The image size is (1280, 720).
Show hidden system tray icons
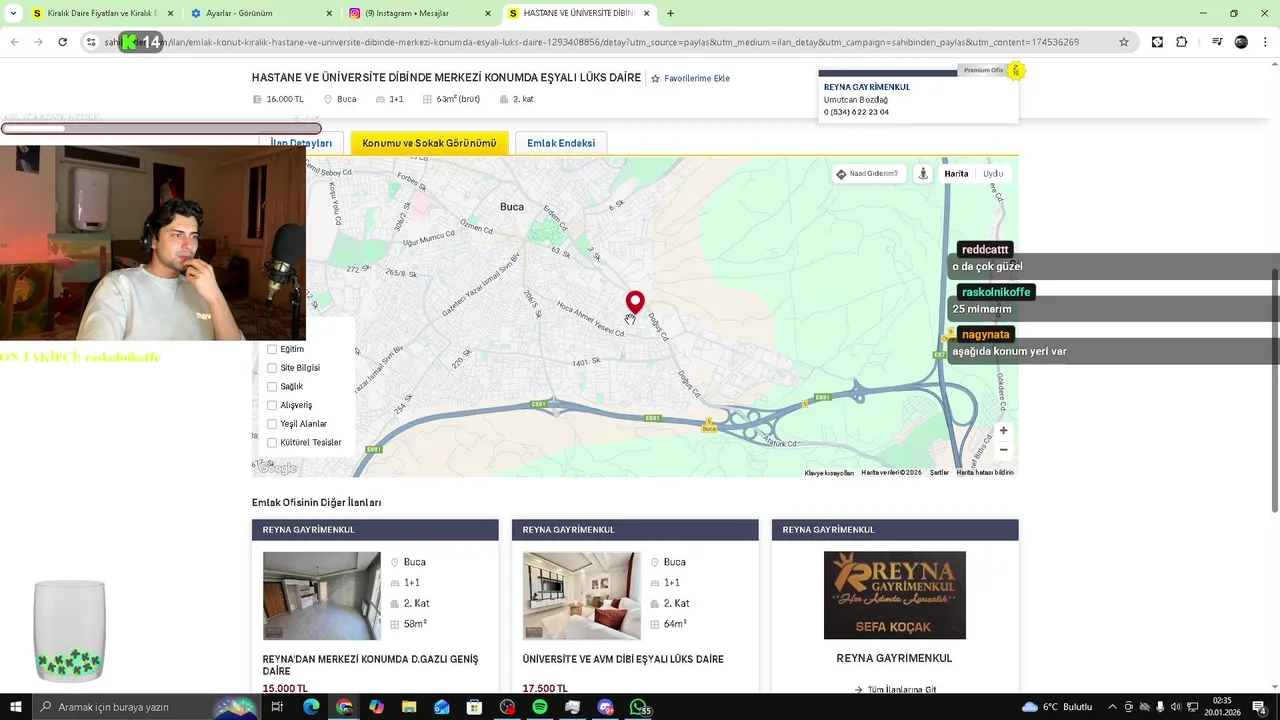1113,707
